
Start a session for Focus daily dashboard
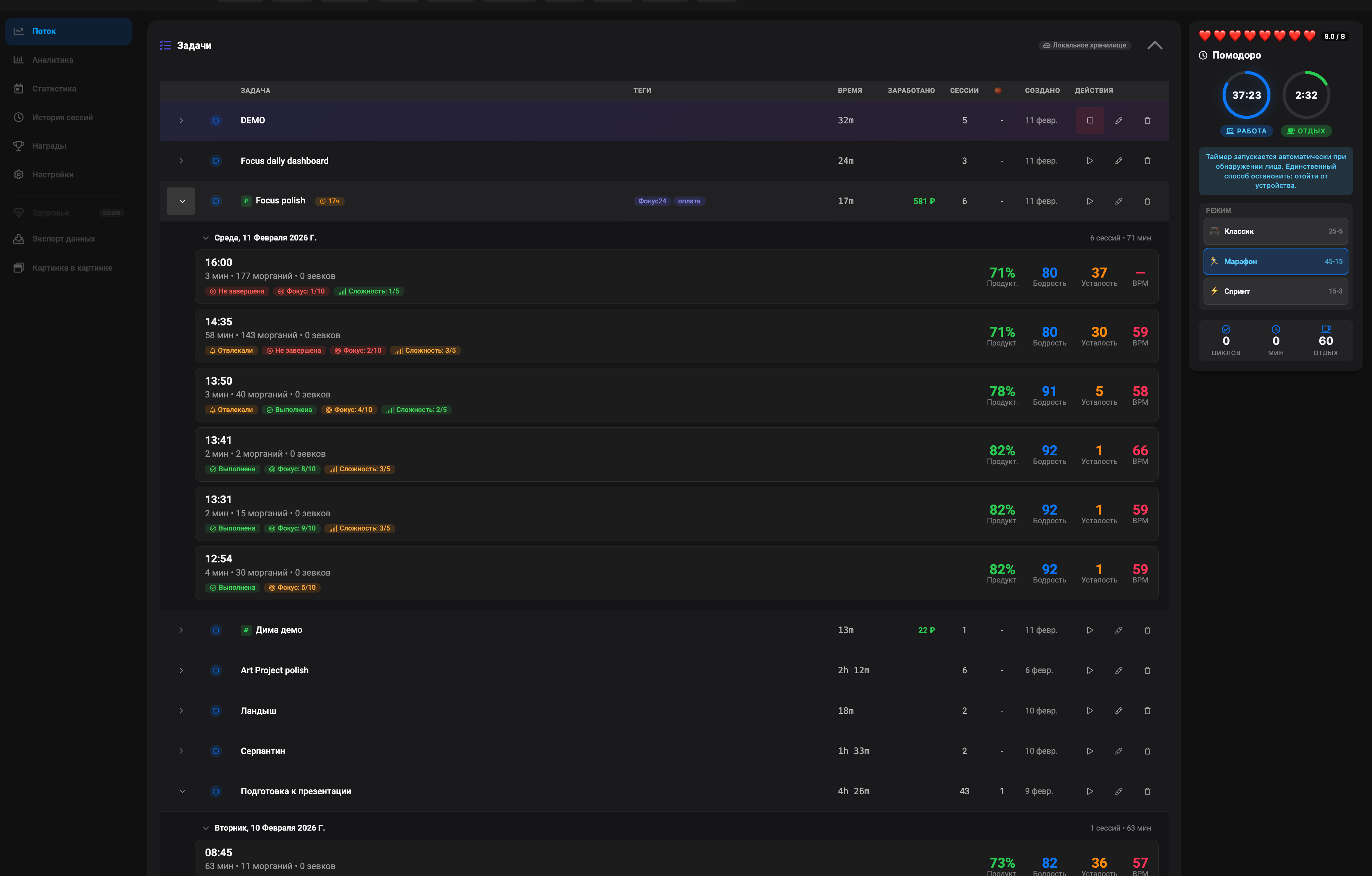pos(1090,161)
